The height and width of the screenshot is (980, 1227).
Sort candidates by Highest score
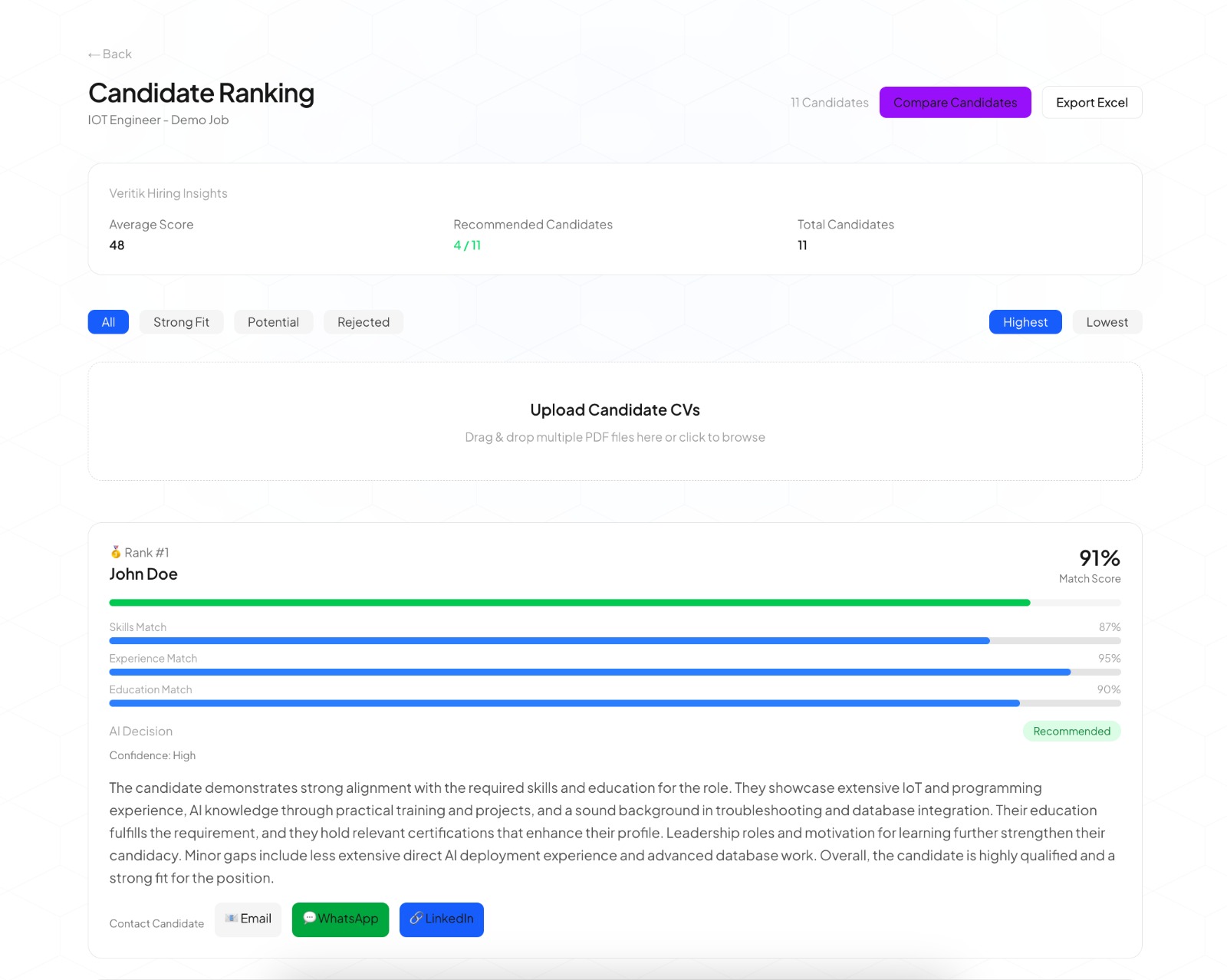[1025, 322]
